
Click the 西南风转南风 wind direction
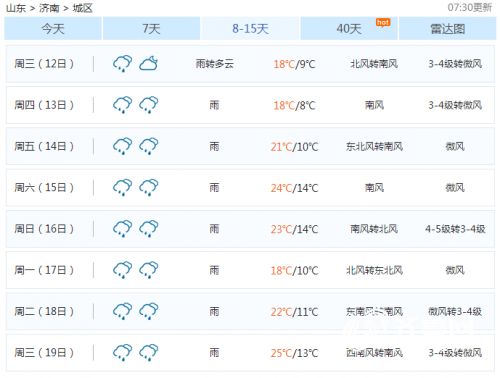[374, 353]
